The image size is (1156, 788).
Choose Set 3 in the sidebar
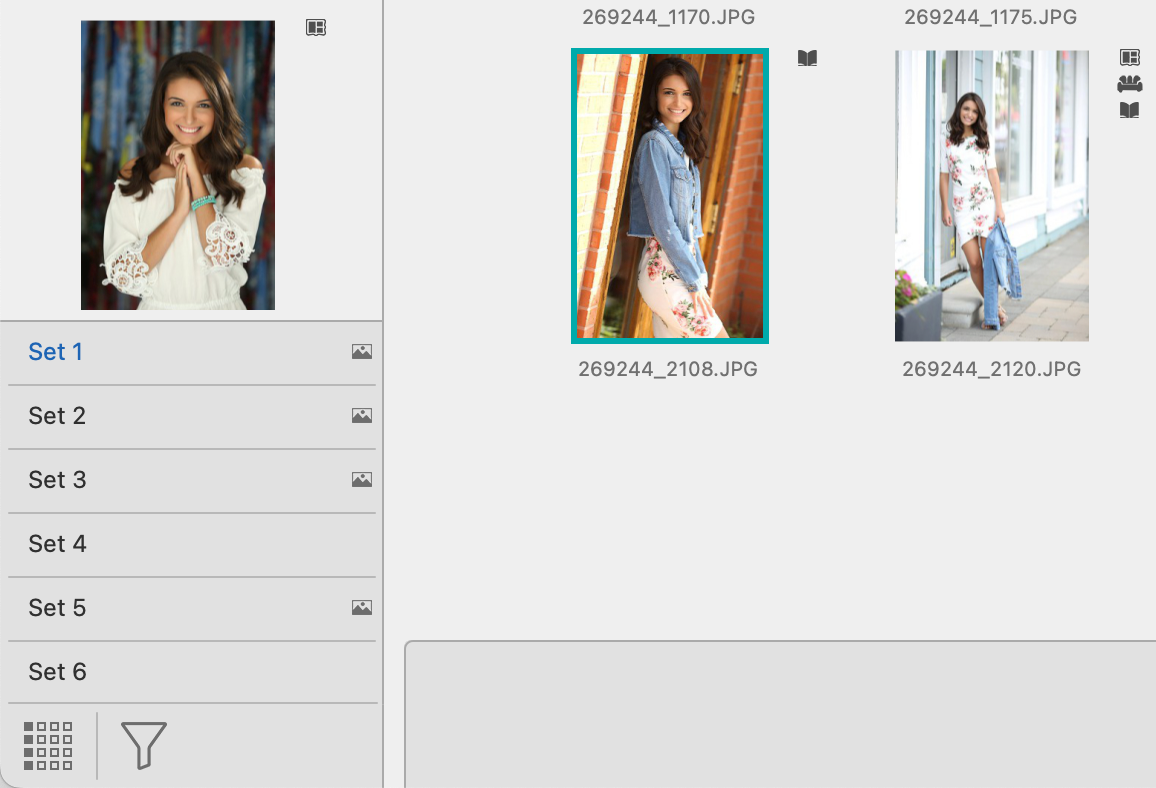click(57, 480)
